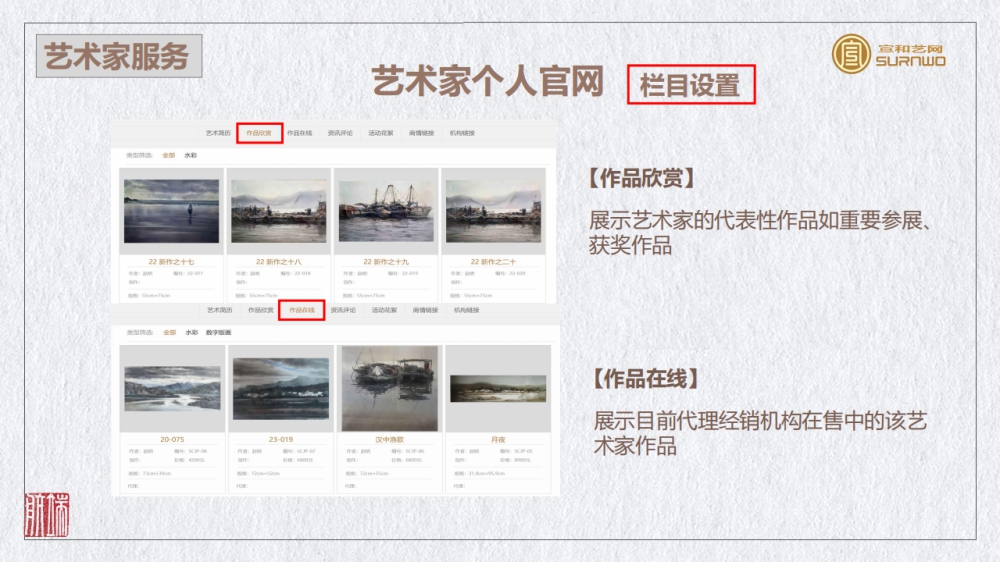This screenshot has height=562, width=1000.
Task: Click the 类型筛选 label beside 数字版画 filters
Action: click(140, 333)
